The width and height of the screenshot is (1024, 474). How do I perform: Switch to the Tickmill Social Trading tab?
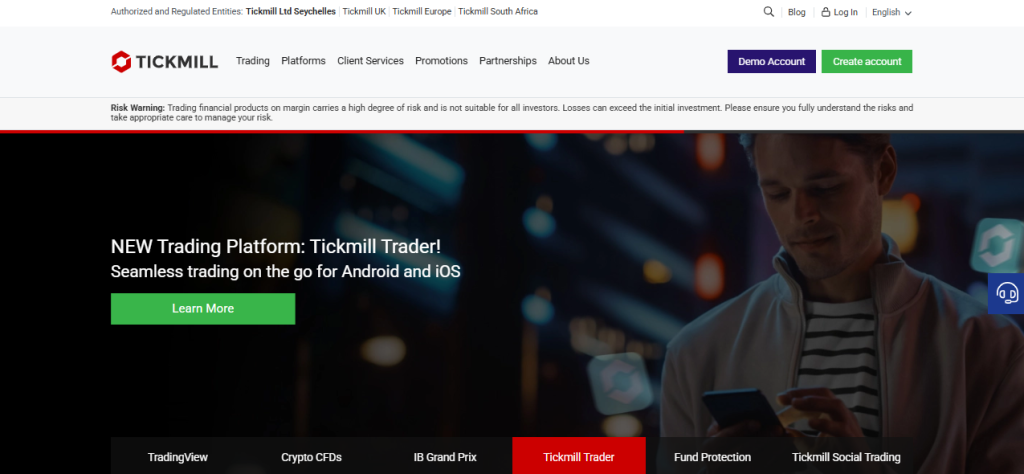846,456
